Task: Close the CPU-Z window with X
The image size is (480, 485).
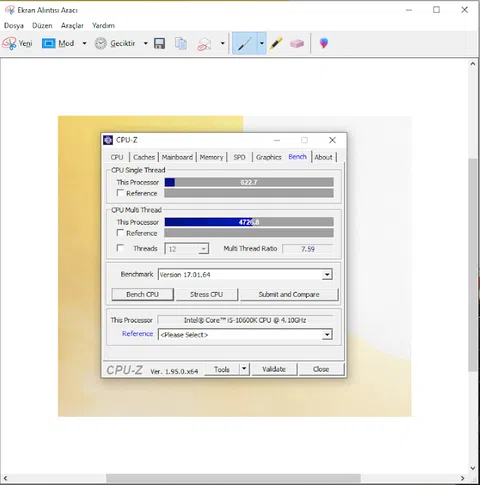Action: [332, 140]
